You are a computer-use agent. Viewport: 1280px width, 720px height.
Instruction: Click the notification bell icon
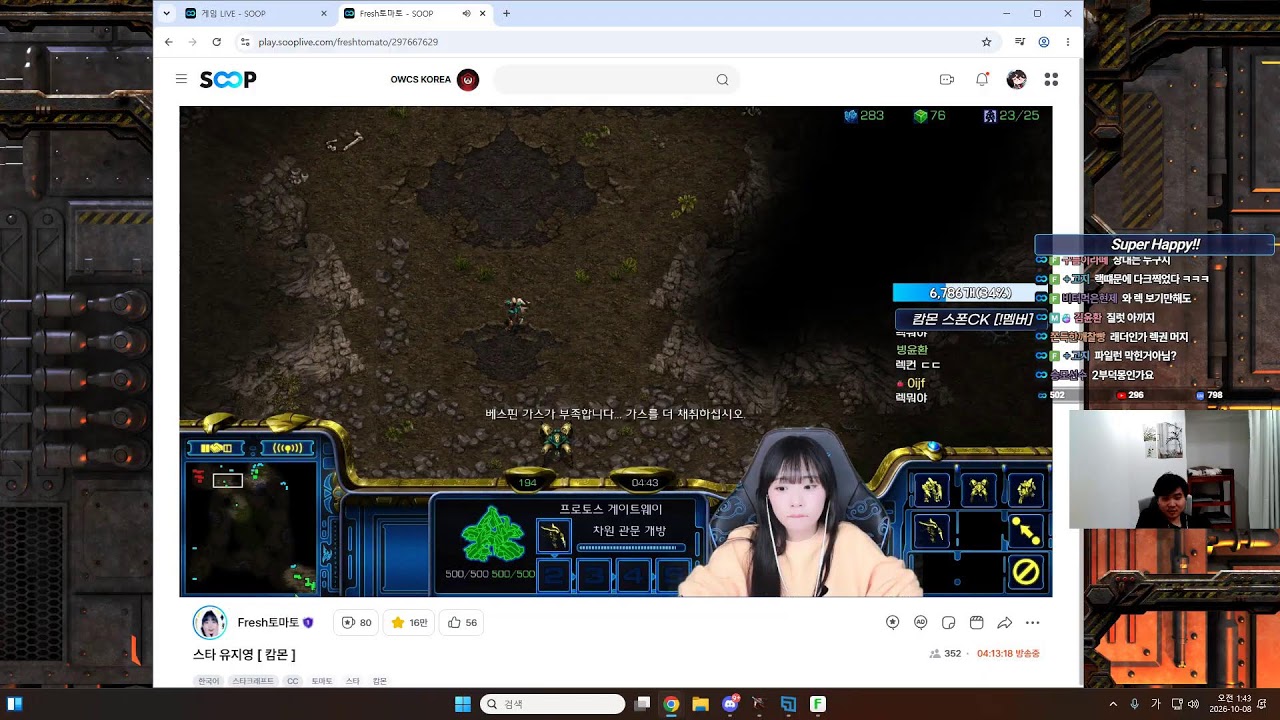point(982,79)
